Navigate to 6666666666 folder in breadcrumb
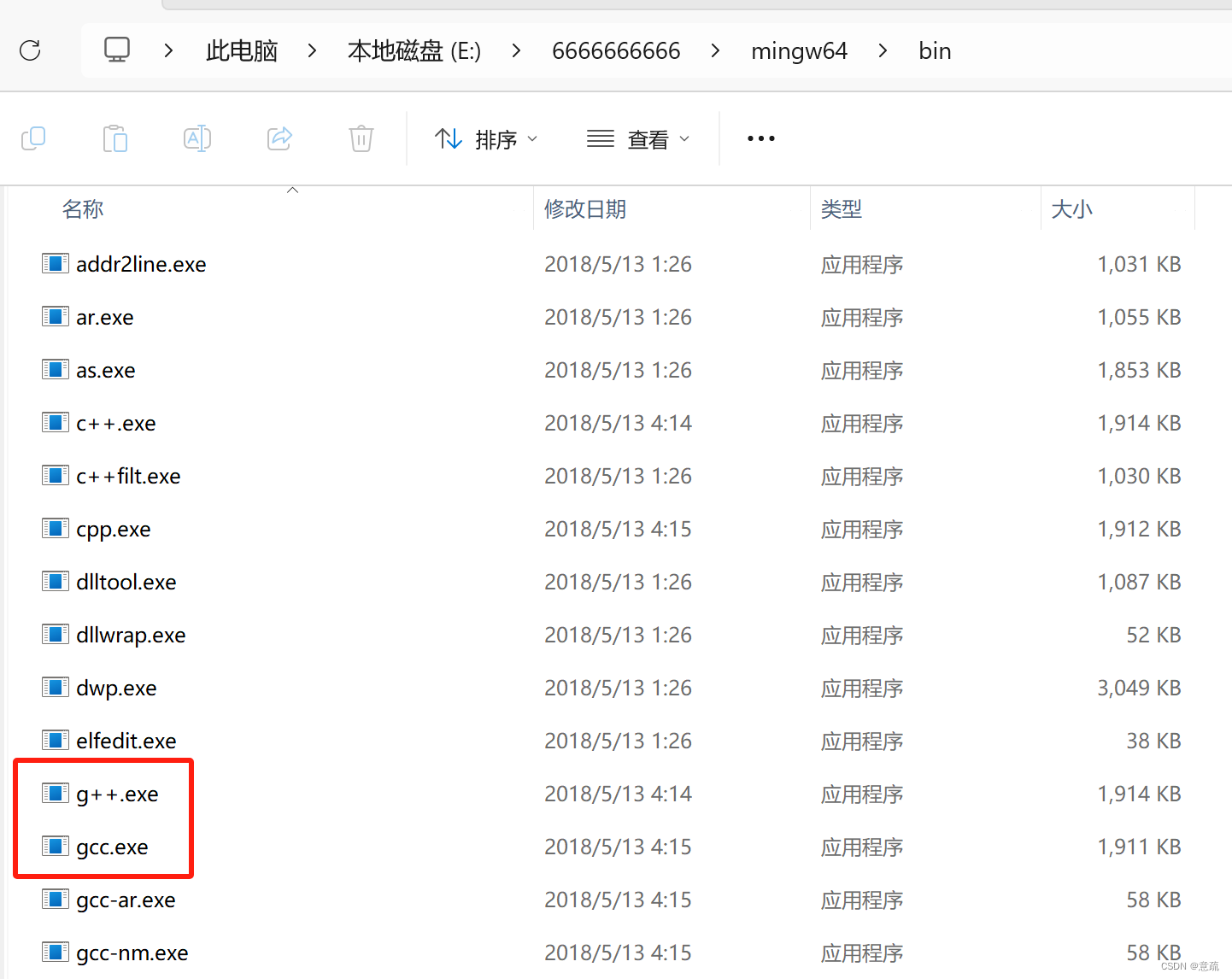Viewport: 1232px width, 979px height. [x=616, y=51]
